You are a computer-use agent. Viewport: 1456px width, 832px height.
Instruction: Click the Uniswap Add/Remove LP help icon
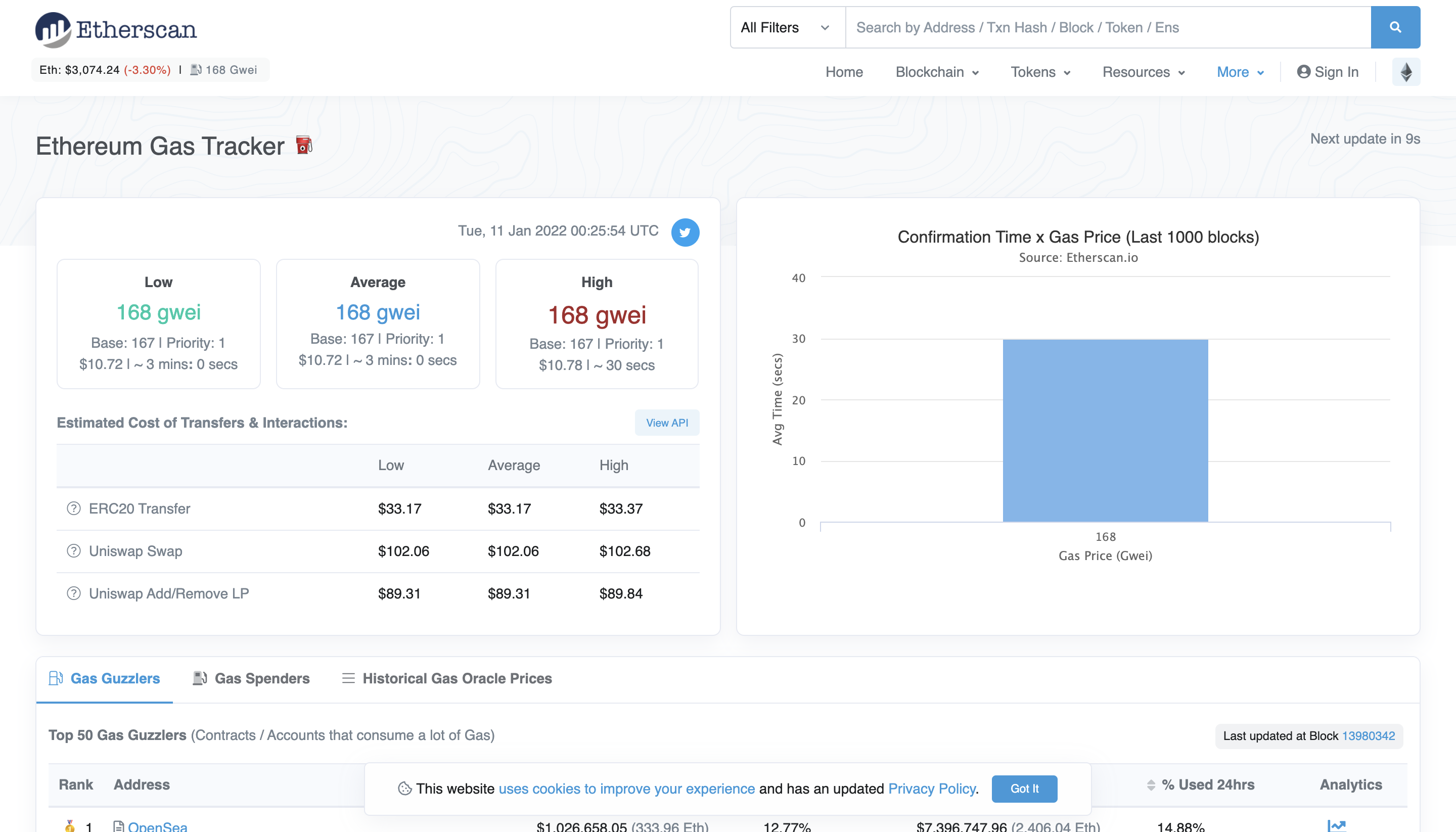coord(74,593)
